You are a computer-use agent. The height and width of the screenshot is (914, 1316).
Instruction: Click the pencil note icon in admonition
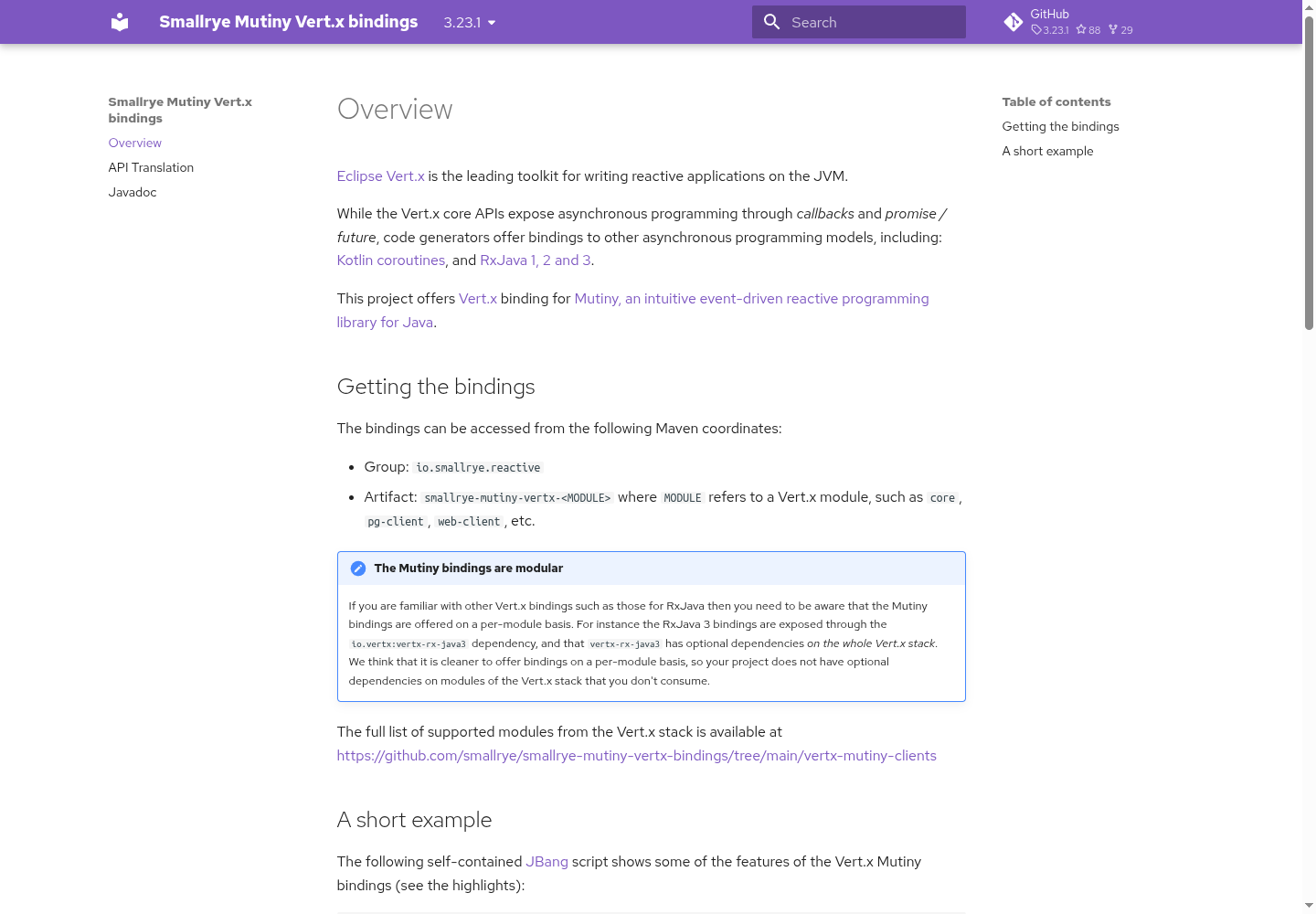pos(358,569)
